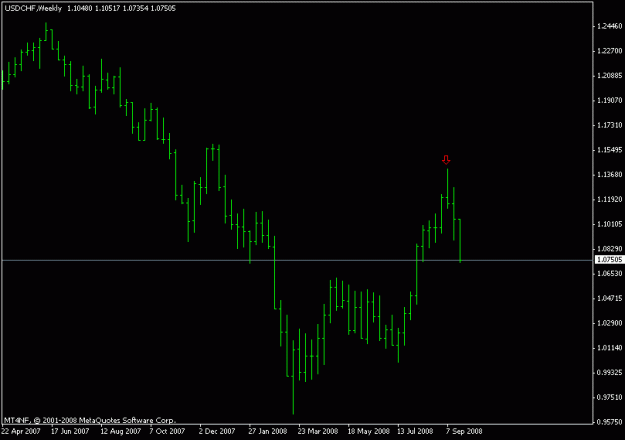Click the 1.11920 price axis label
This screenshot has height=440, width=625.
609,199
